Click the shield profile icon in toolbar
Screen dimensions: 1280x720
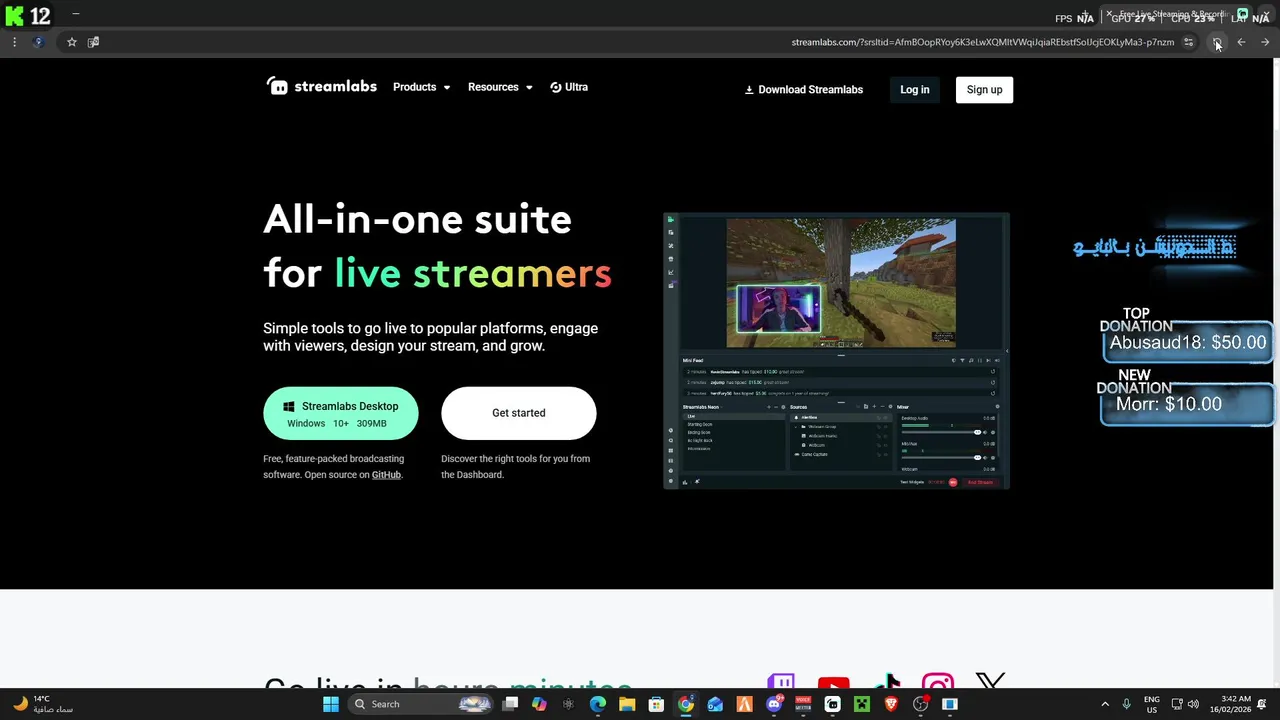[39, 42]
